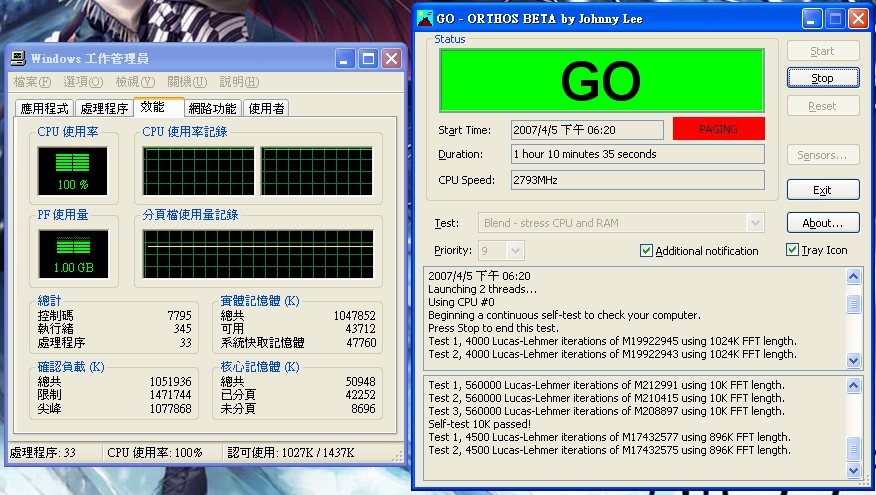Click lower log scroll-down arrow

tap(853, 470)
